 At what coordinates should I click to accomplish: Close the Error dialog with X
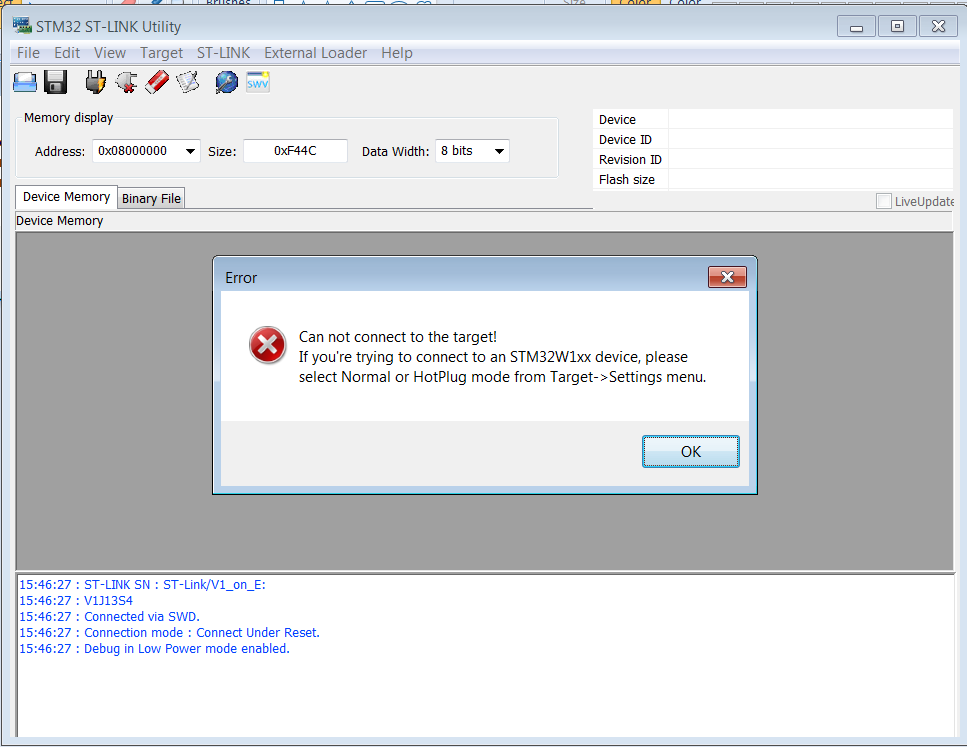pos(727,278)
